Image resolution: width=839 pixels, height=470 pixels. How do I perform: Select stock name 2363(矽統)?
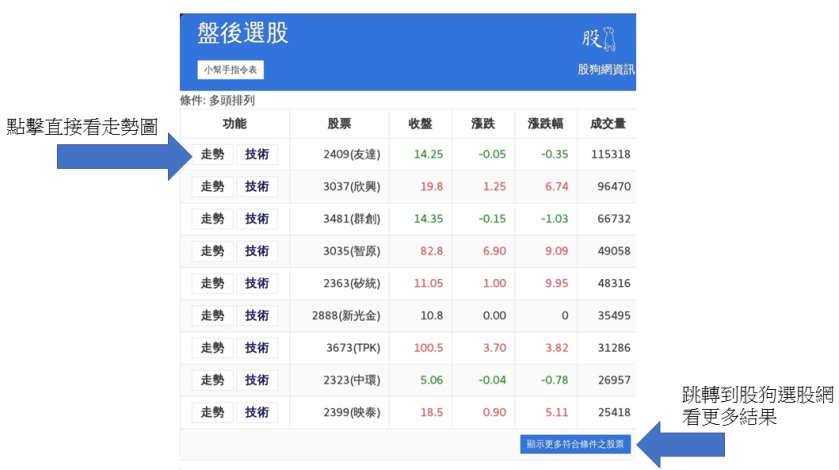(x=352, y=283)
